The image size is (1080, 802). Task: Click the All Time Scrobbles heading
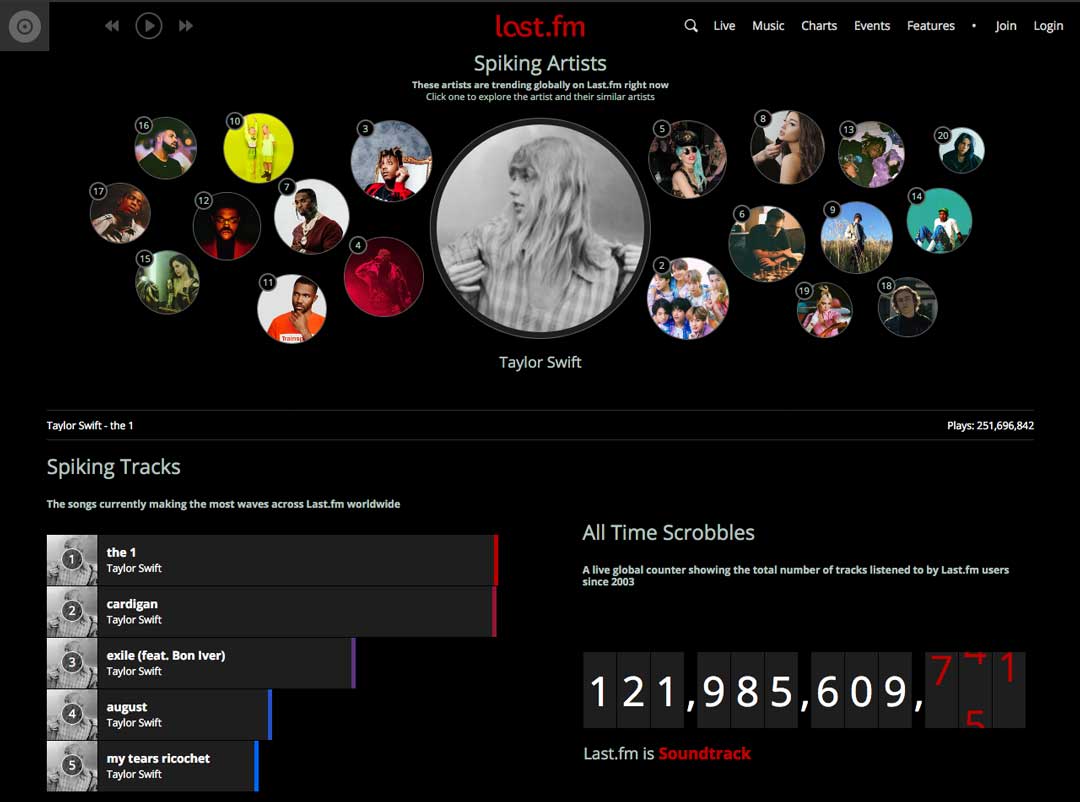(668, 533)
